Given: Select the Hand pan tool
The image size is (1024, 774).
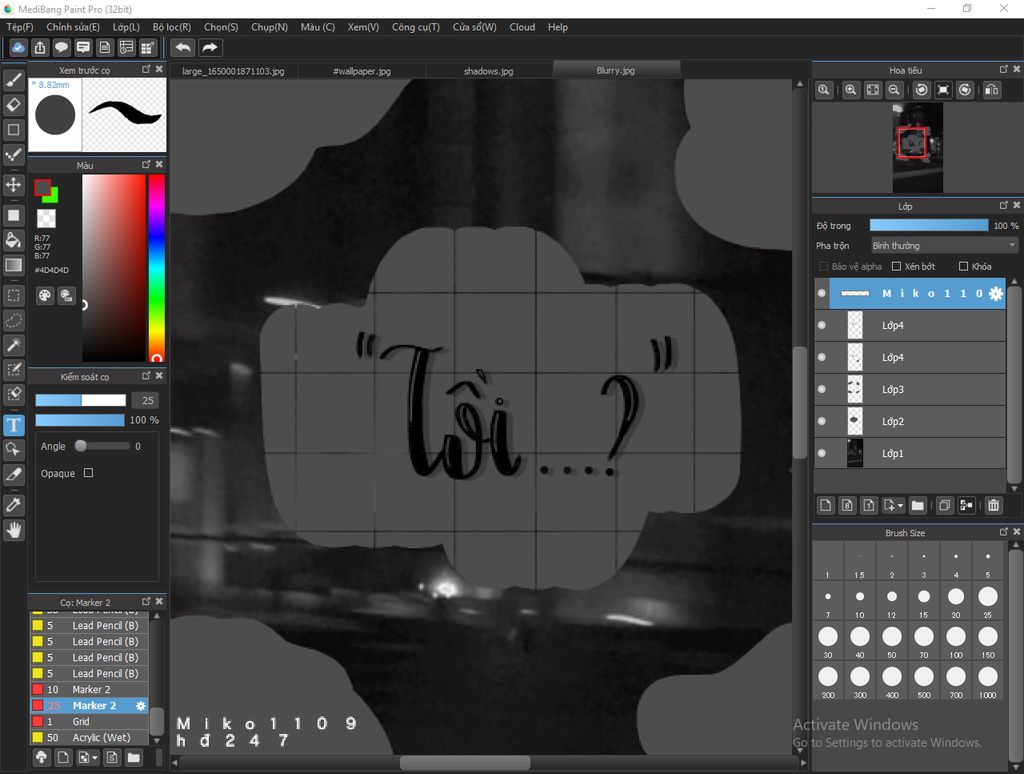Looking at the screenshot, I should click(x=14, y=530).
